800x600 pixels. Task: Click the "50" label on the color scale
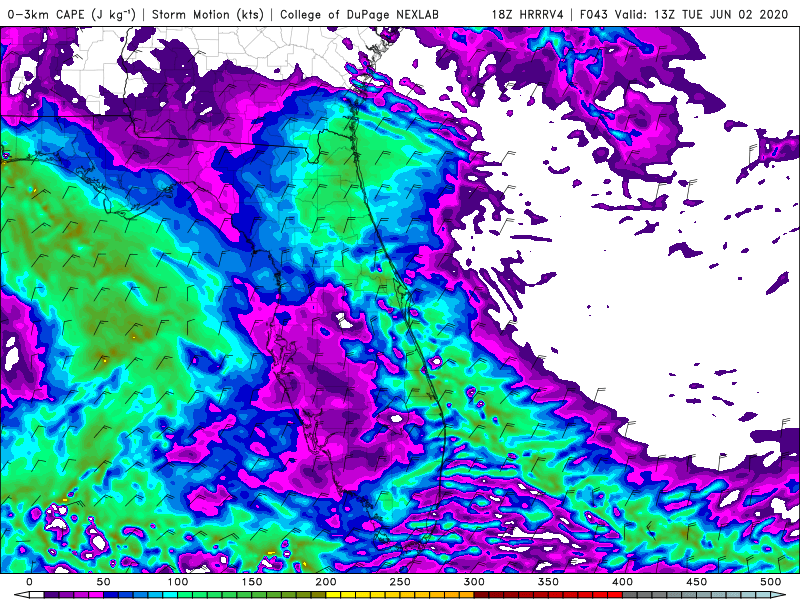click(x=103, y=582)
